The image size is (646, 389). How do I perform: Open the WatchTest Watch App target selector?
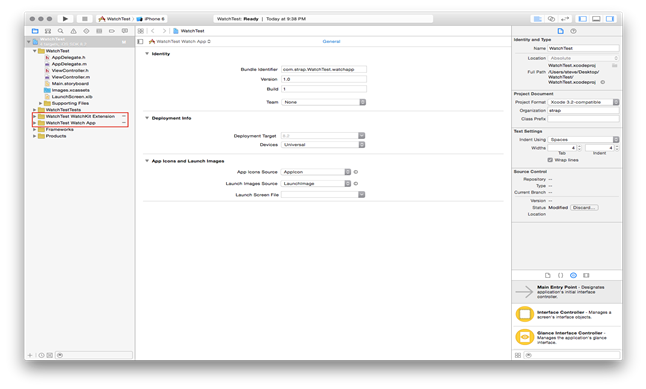[180, 42]
